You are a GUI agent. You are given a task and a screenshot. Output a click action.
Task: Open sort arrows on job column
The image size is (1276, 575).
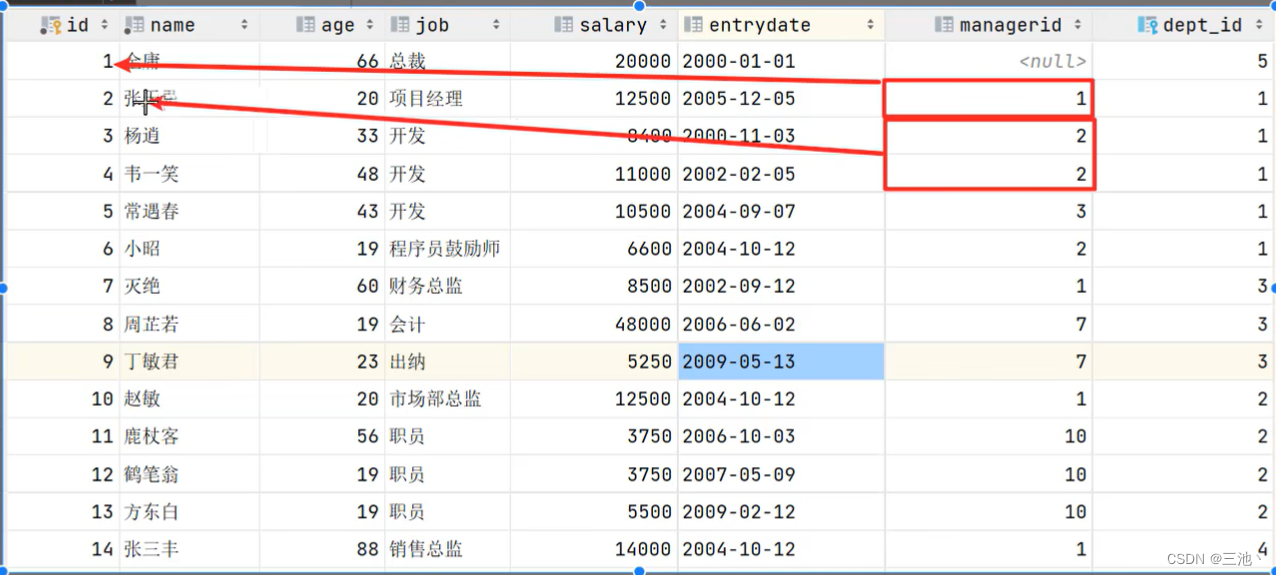click(x=496, y=25)
